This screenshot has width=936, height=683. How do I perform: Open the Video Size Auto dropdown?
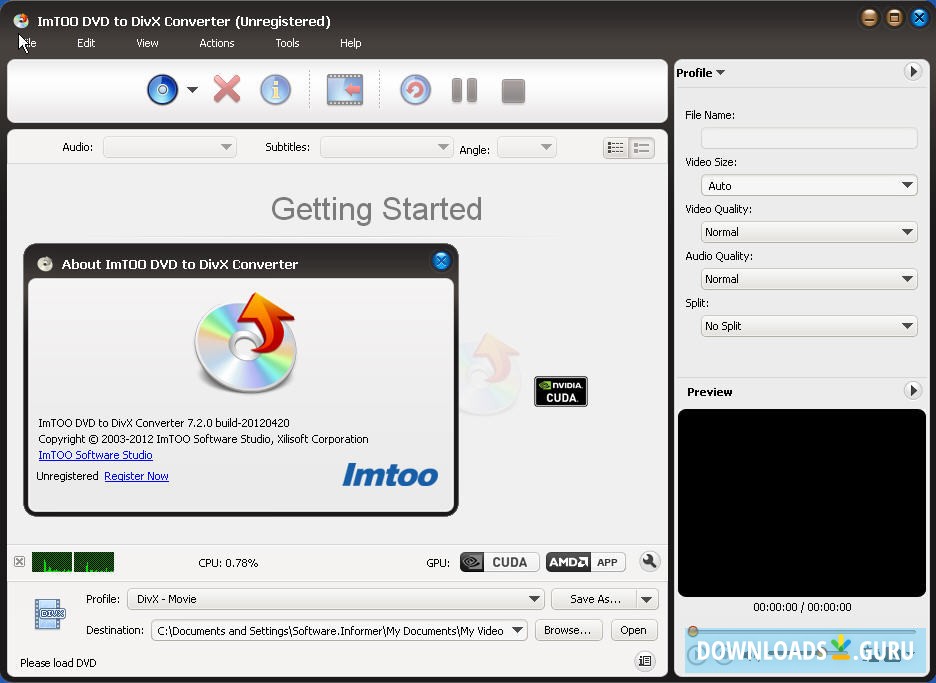[x=809, y=186]
